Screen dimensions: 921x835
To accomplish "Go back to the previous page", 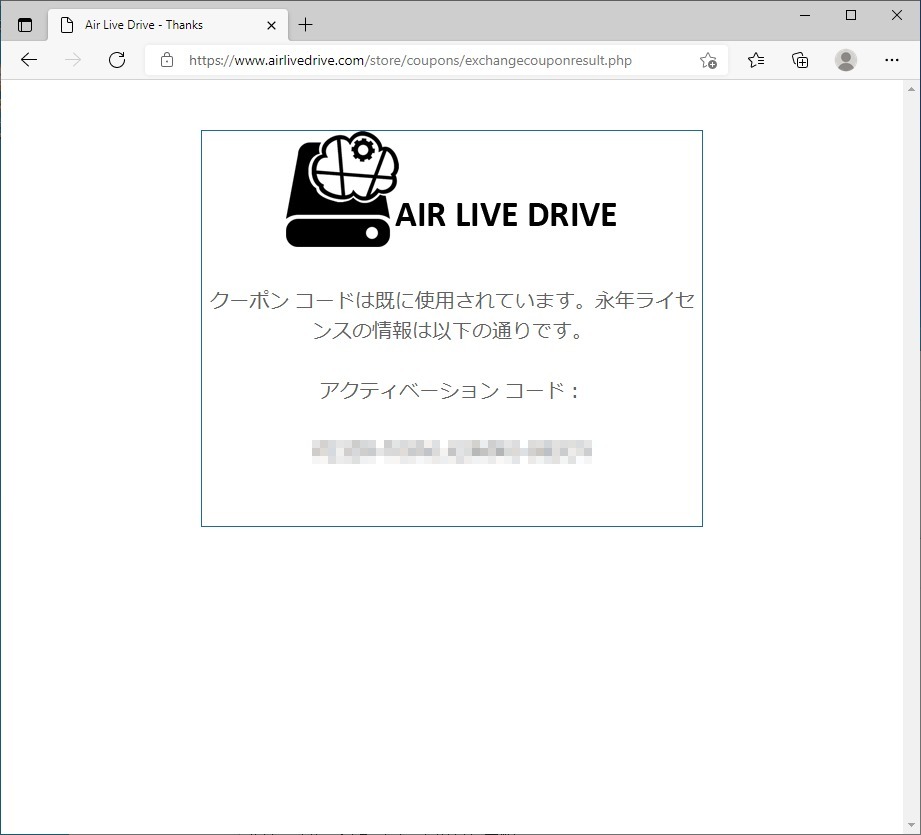I will click(x=29, y=60).
